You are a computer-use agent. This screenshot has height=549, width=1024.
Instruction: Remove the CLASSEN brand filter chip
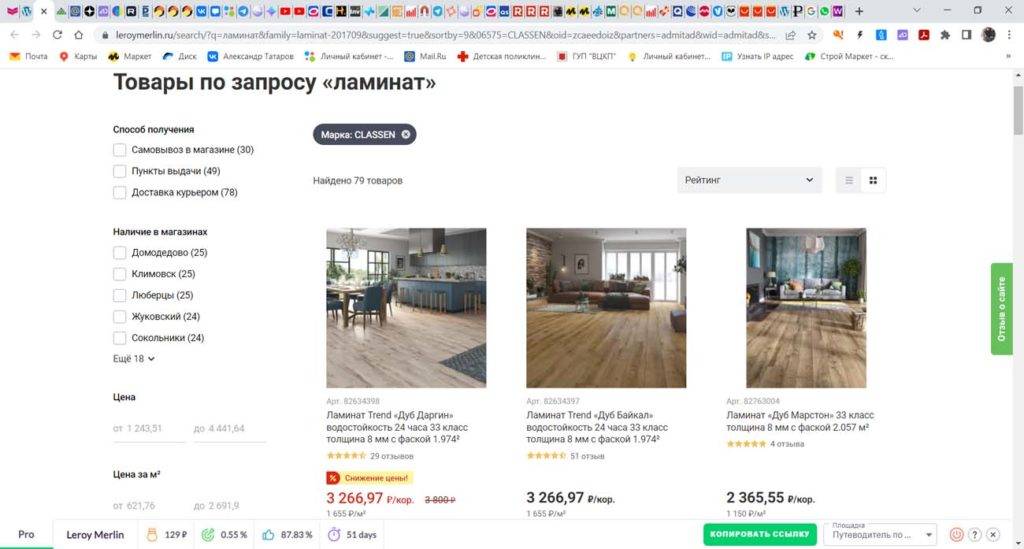click(406, 134)
